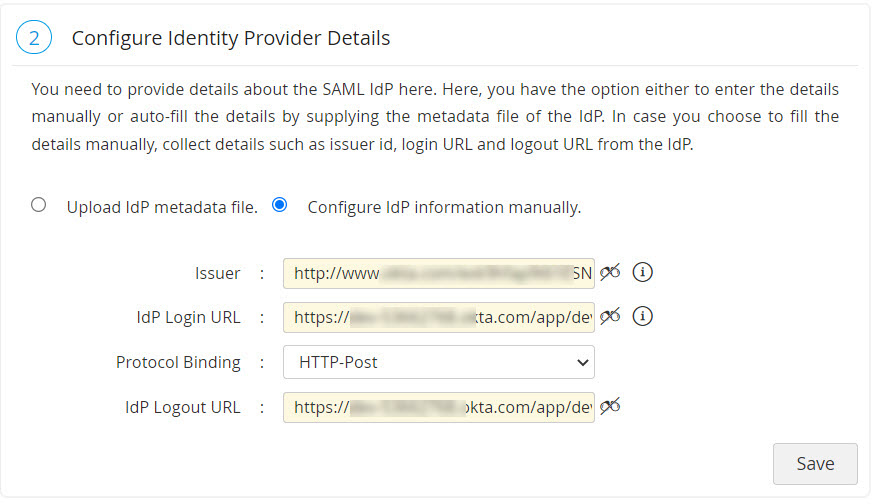Toggle masking on the Issuer field

click(610, 272)
